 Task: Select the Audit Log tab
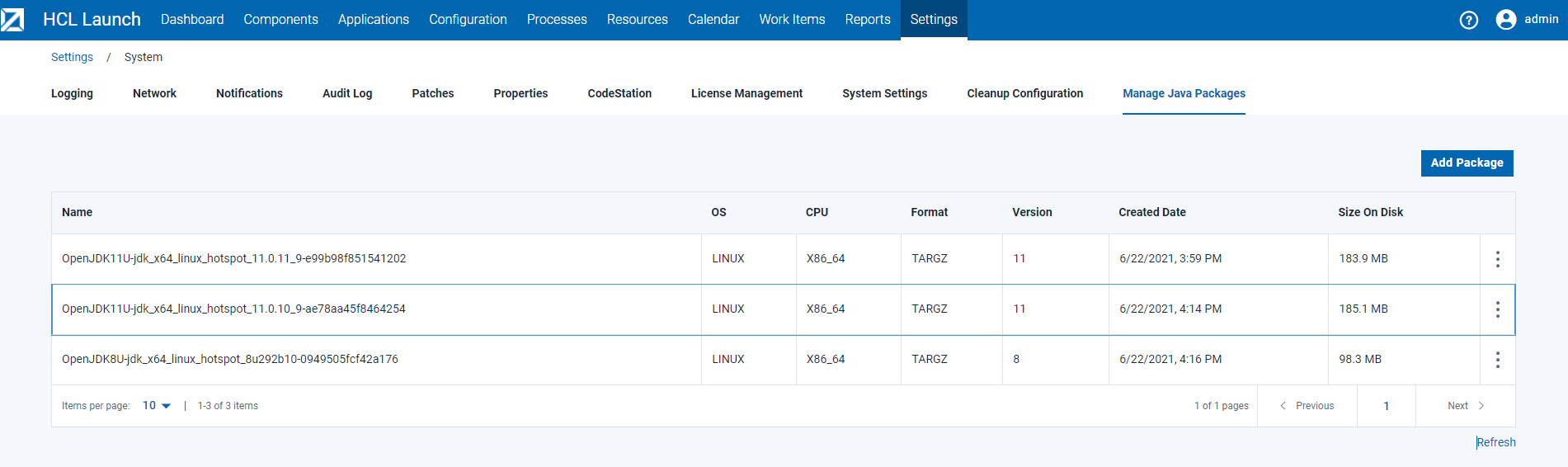pos(347,93)
